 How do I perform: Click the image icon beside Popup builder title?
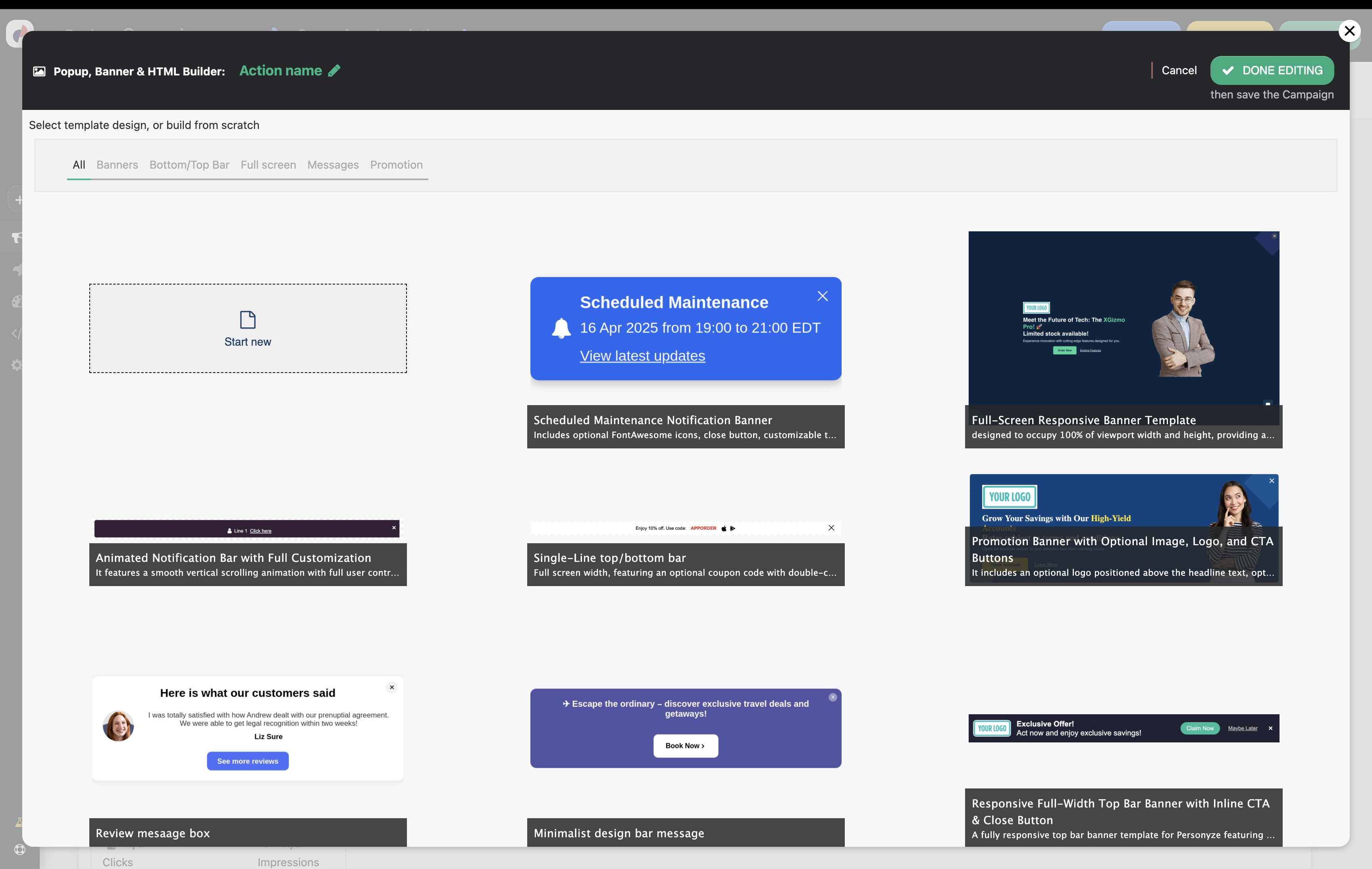pos(39,71)
